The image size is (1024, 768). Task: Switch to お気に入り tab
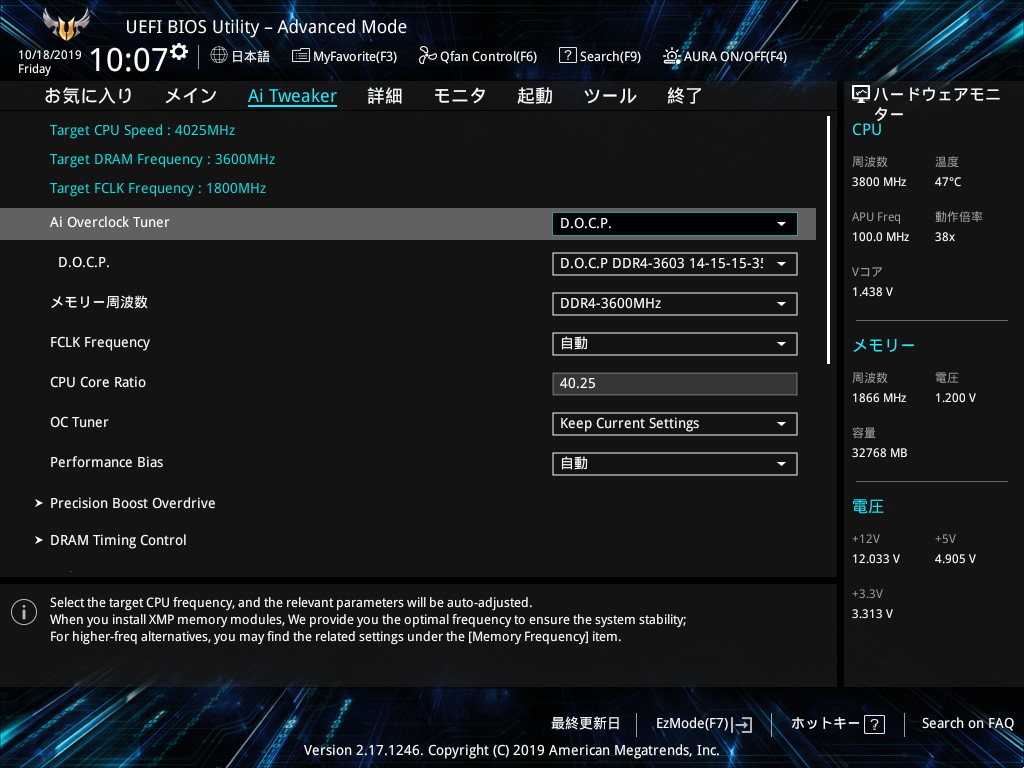[x=88, y=96]
